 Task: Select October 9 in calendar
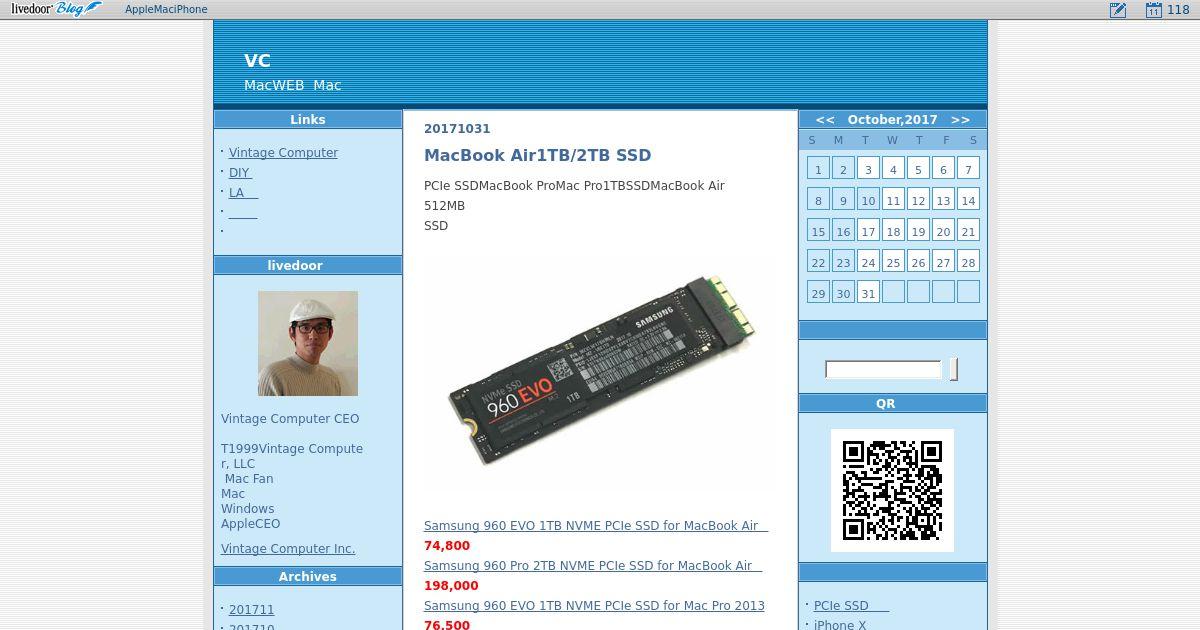843,200
